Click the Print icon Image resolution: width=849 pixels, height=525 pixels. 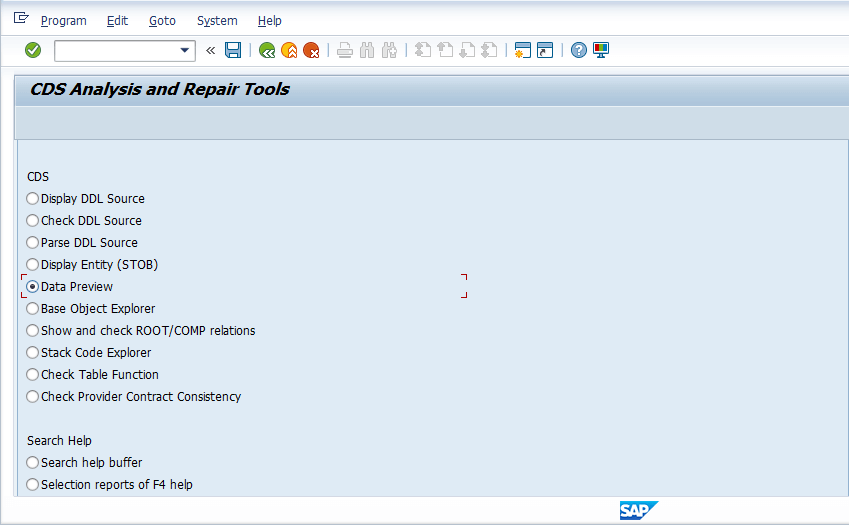(345, 50)
